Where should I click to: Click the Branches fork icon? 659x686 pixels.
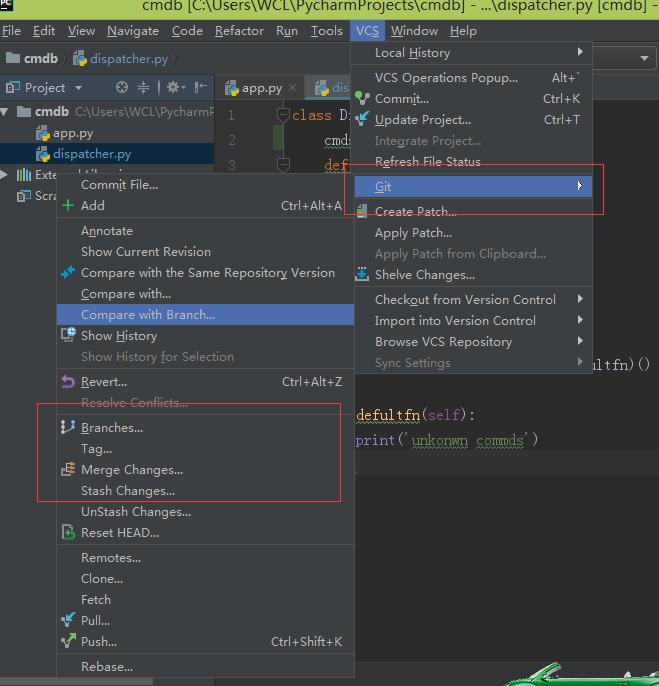68,427
